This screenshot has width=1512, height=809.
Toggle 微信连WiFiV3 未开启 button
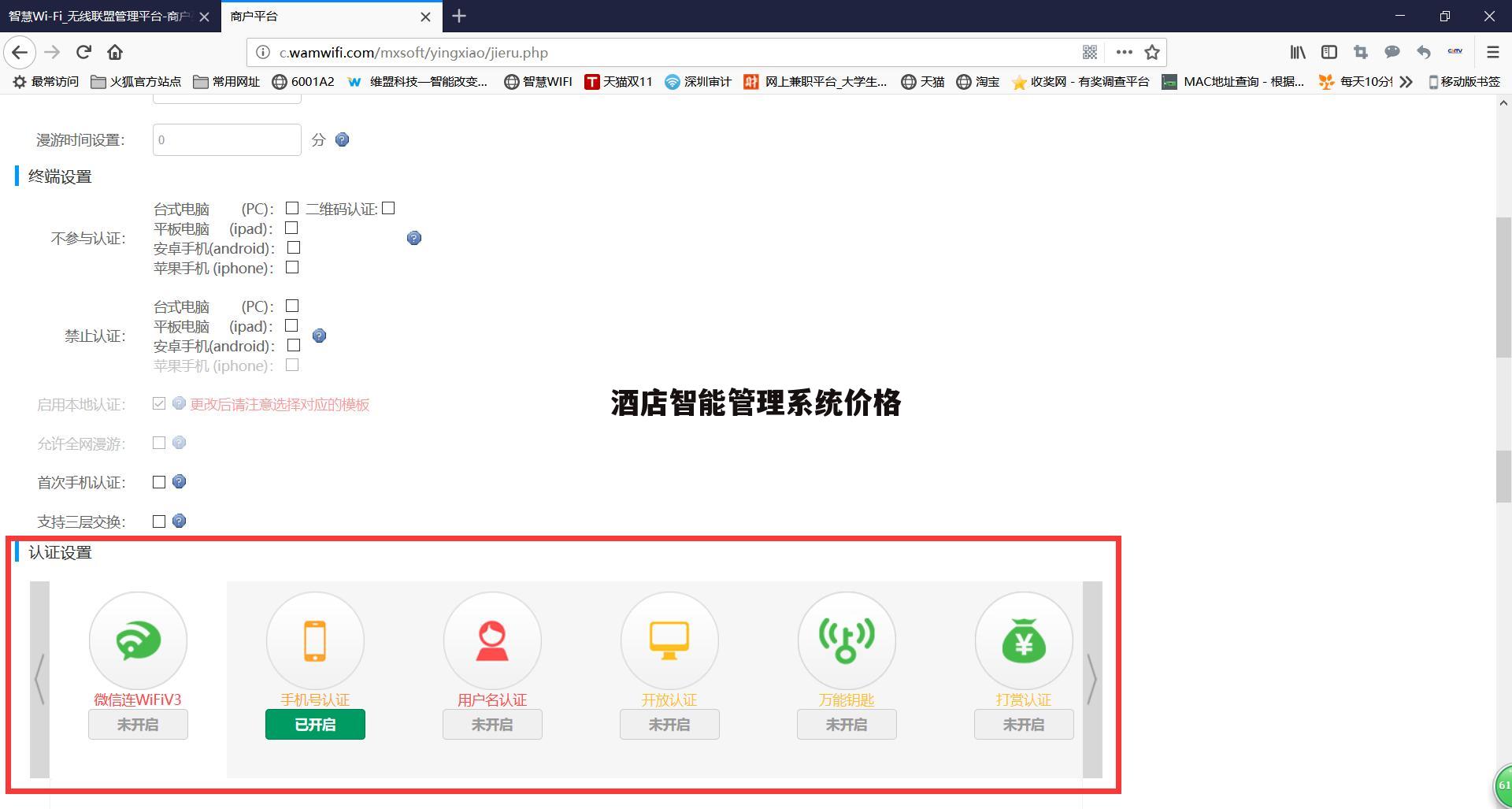click(138, 725)
